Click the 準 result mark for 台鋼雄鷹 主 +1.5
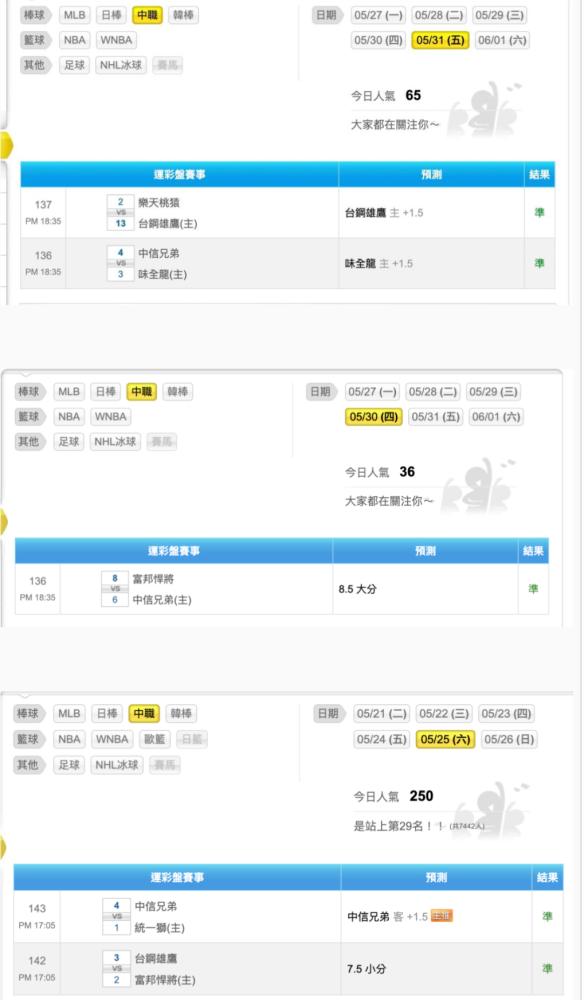The height and width of the screenshot is (1000, 588). click(540, 212)
